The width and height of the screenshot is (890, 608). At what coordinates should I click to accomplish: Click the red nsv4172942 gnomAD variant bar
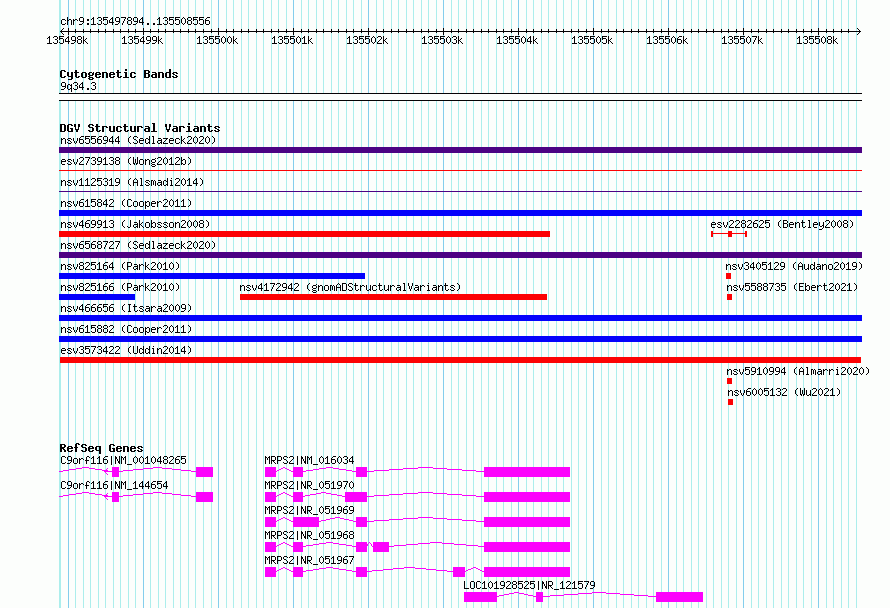(x=393, y=297)
